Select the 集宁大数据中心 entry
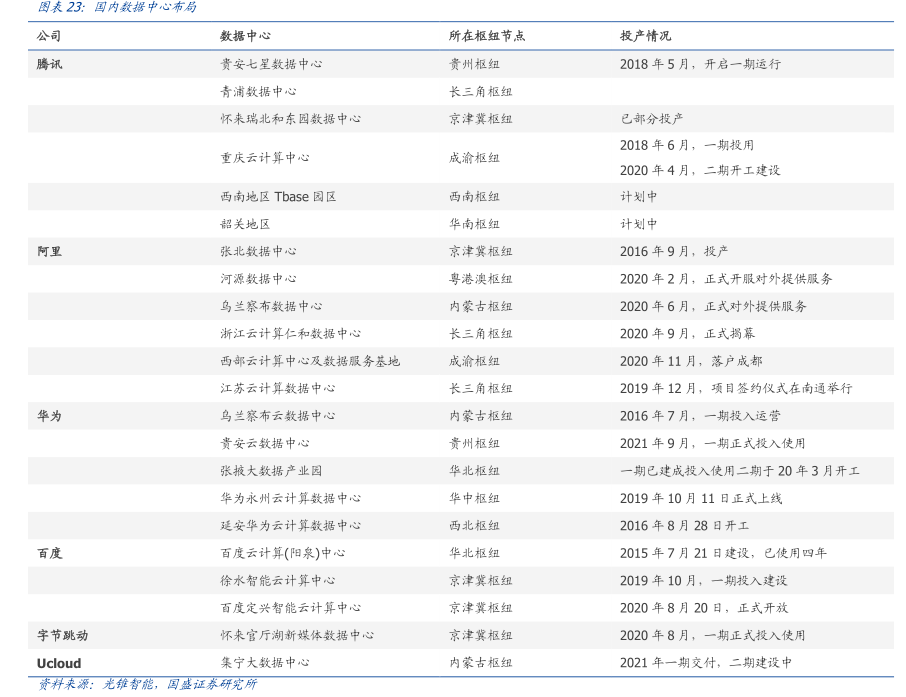Screen dimensions: 906x697 pos(264,662)
